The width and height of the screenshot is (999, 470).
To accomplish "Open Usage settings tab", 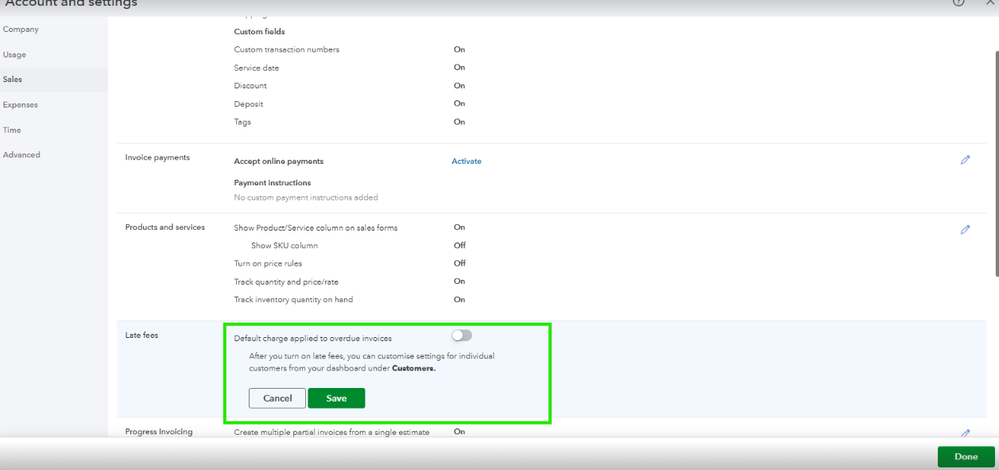I will click(15, 55).
